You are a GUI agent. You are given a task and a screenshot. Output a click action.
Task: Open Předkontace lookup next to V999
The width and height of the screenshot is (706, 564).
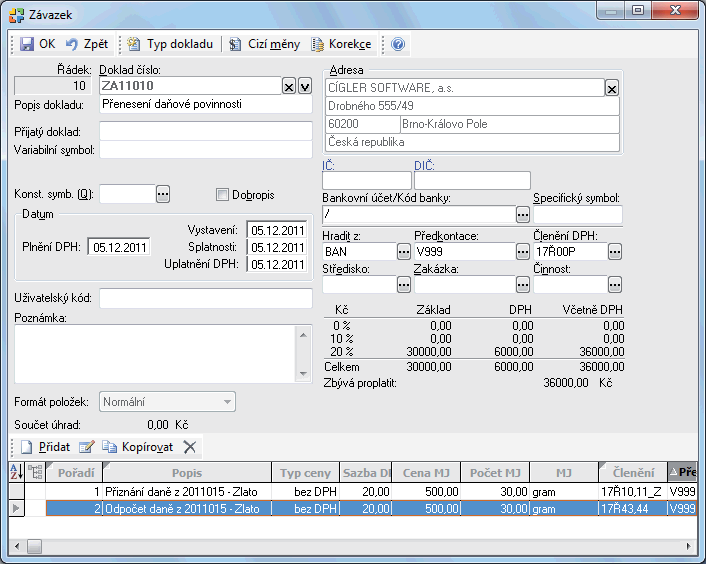[x=522, y=252]
